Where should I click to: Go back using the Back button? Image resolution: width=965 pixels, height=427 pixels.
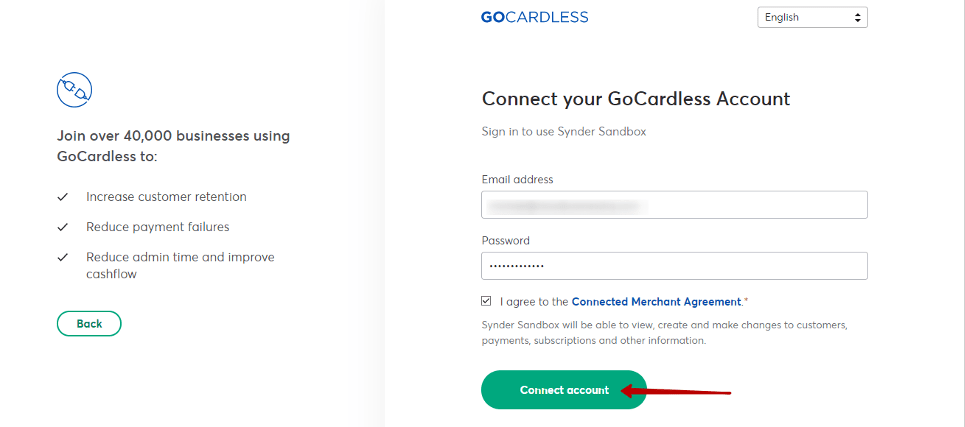89,324
